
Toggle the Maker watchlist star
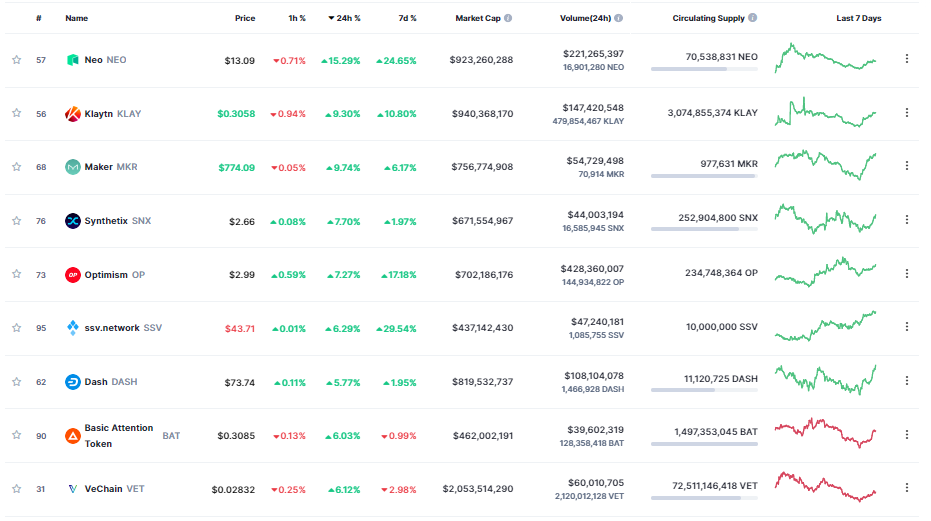17,167
